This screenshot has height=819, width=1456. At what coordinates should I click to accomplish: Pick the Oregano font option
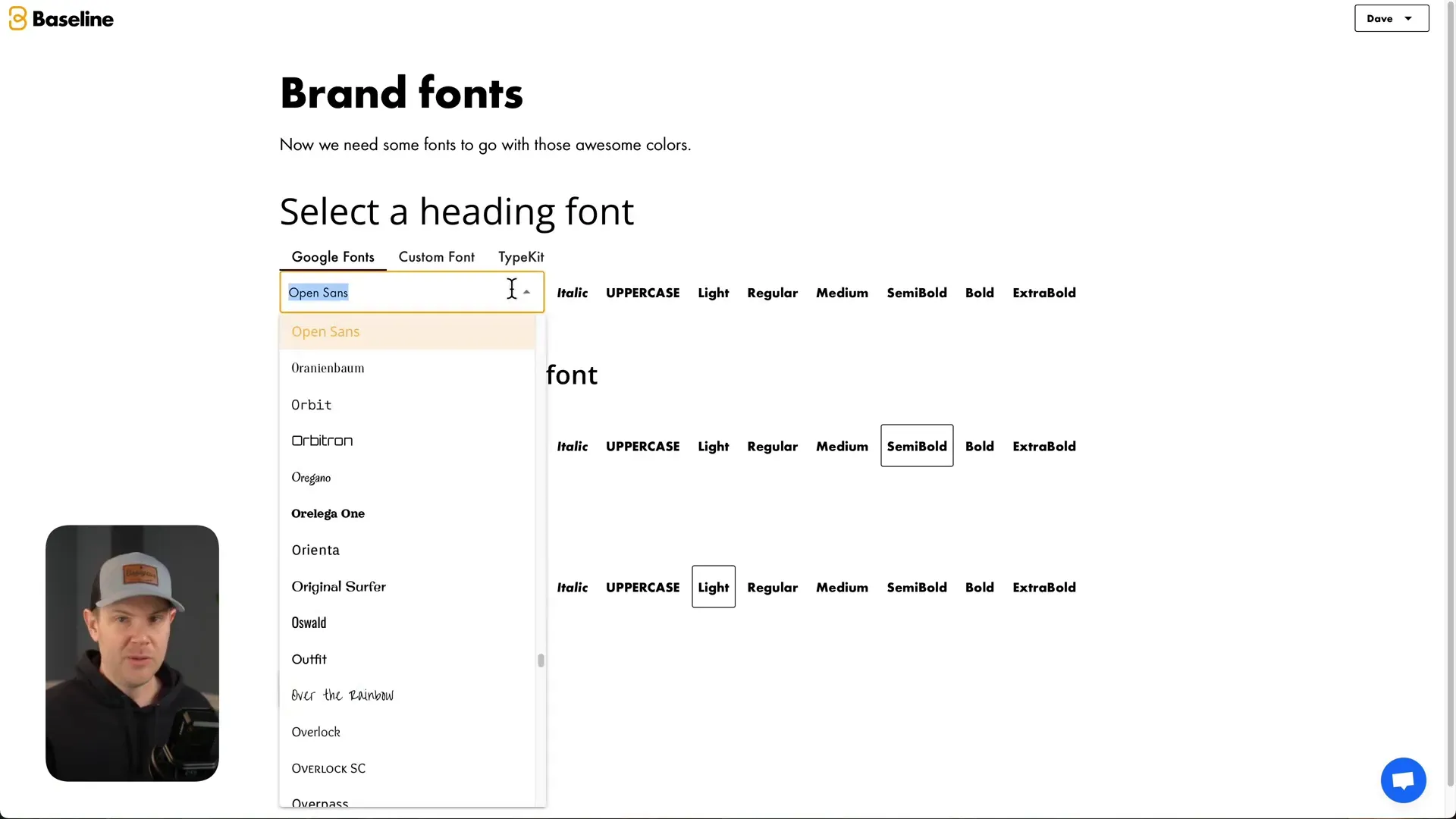407,477
